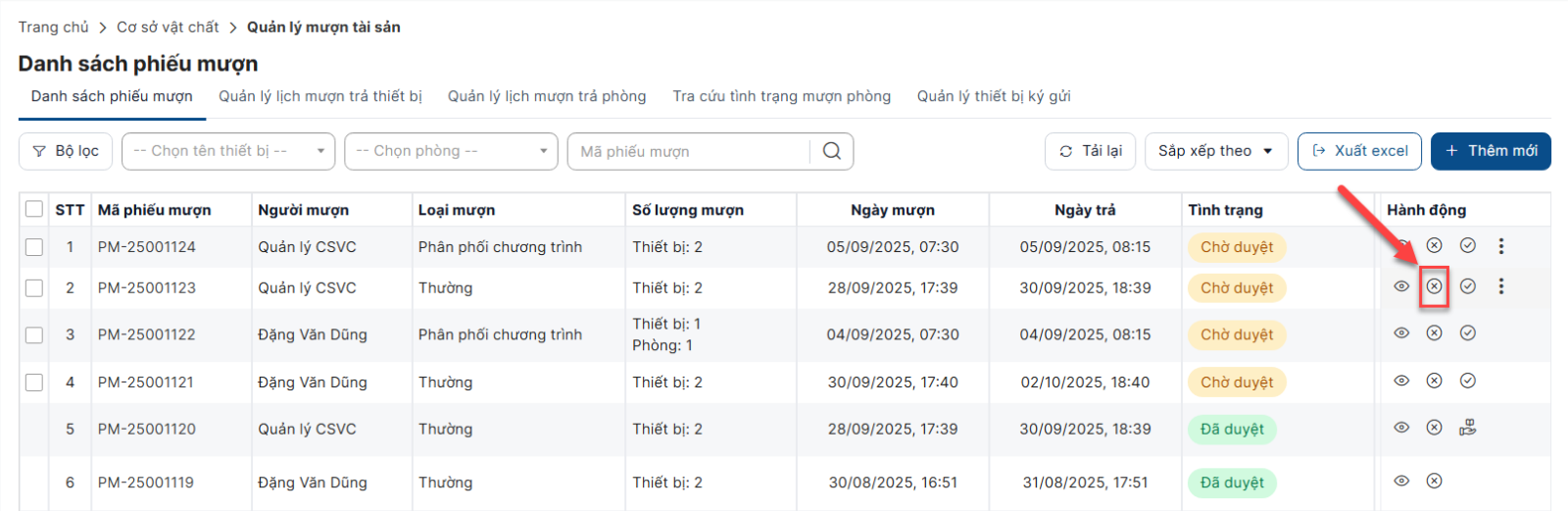This screenshot has height=511, width=1568.
Task: Open more options for PM-25001123
Action: 1500,286
